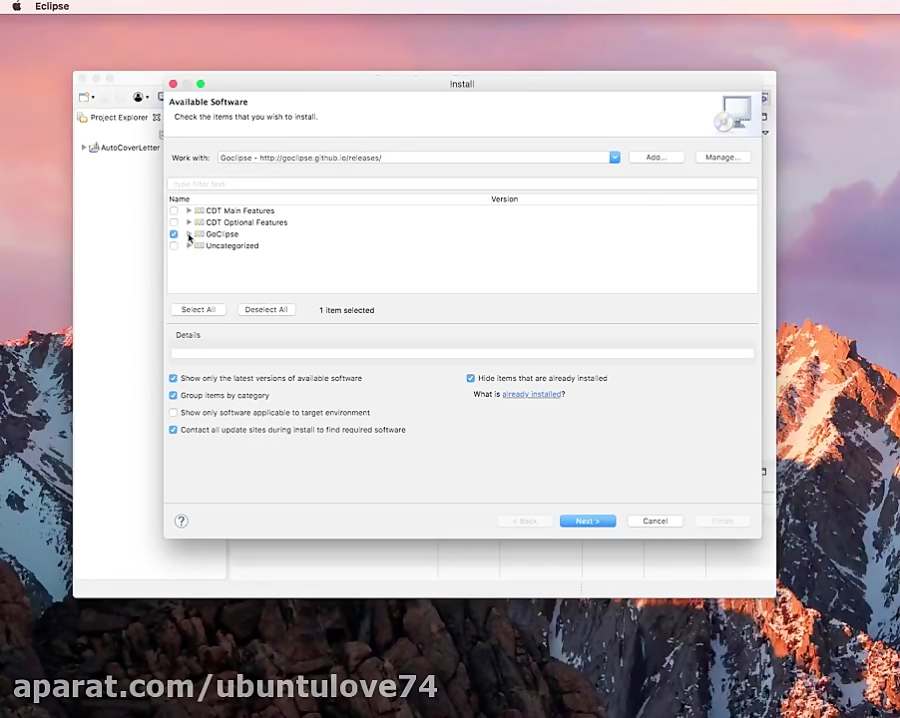Viewport: 900px width, 718px height.
Task: Enable Show only software applicable to target environment
Action: point(173,413)
